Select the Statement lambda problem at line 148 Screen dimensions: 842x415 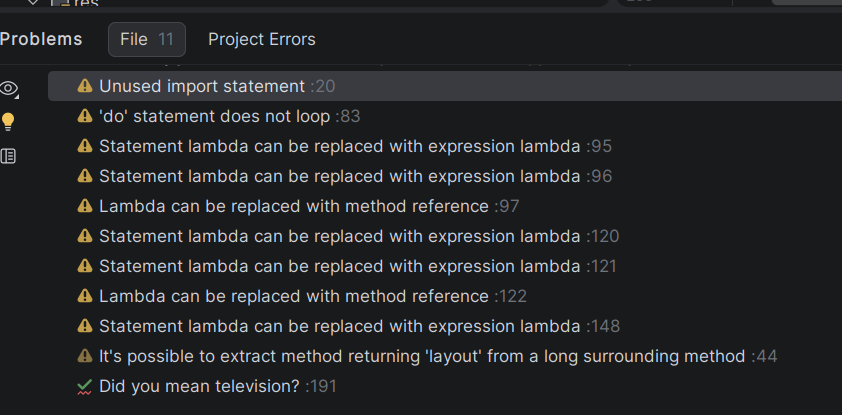pyautogui.click(x=339, y=327)
